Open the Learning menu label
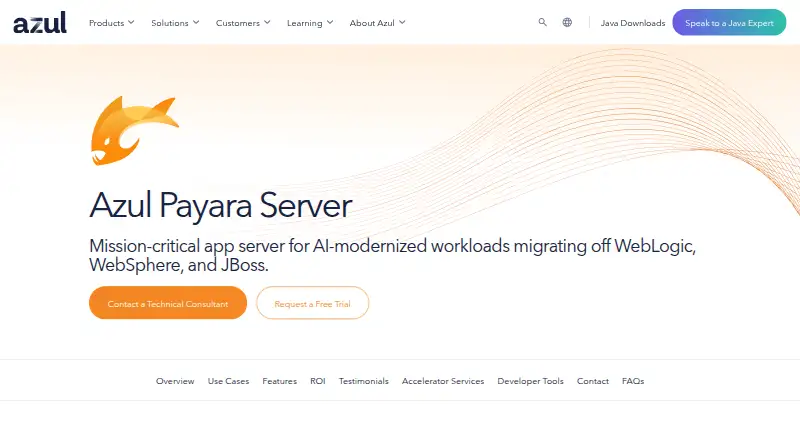 click(x=305, y=23)
